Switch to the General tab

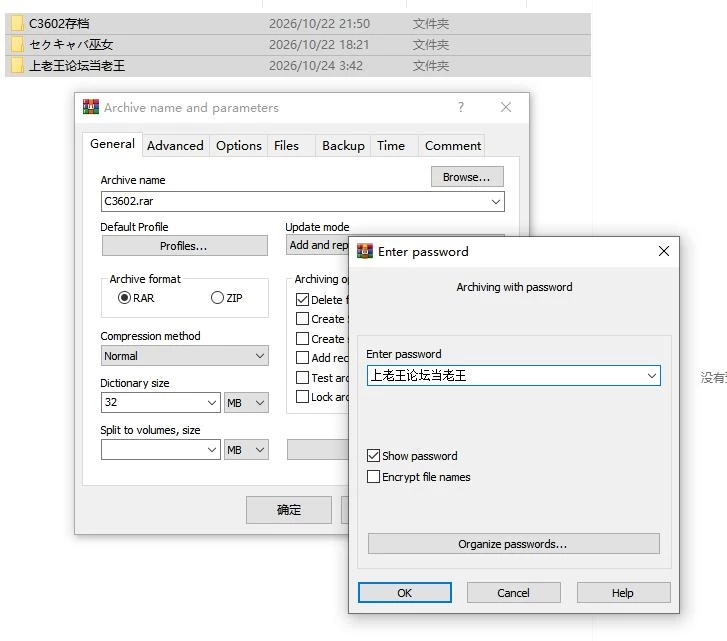113,144
